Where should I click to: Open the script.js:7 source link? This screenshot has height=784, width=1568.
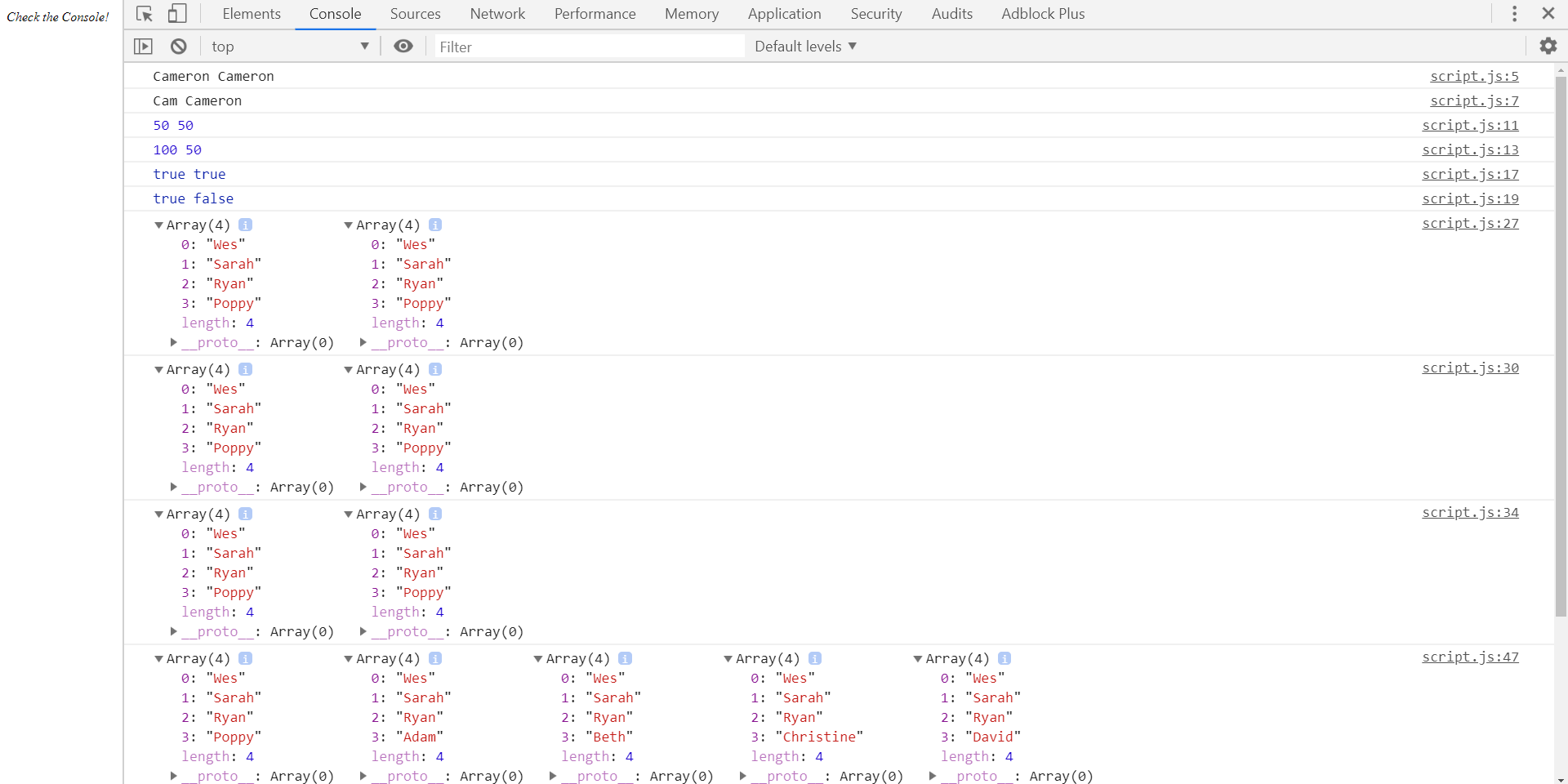(x=1474, y=100)
